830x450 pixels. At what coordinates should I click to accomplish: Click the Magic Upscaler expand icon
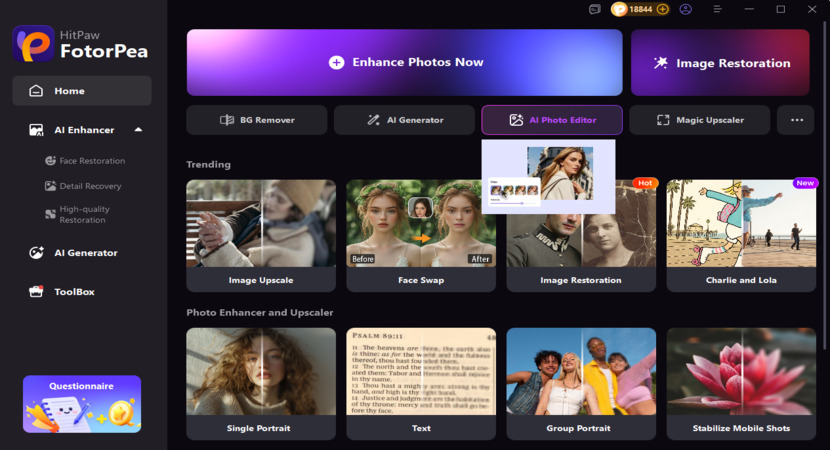coord(663,120)
